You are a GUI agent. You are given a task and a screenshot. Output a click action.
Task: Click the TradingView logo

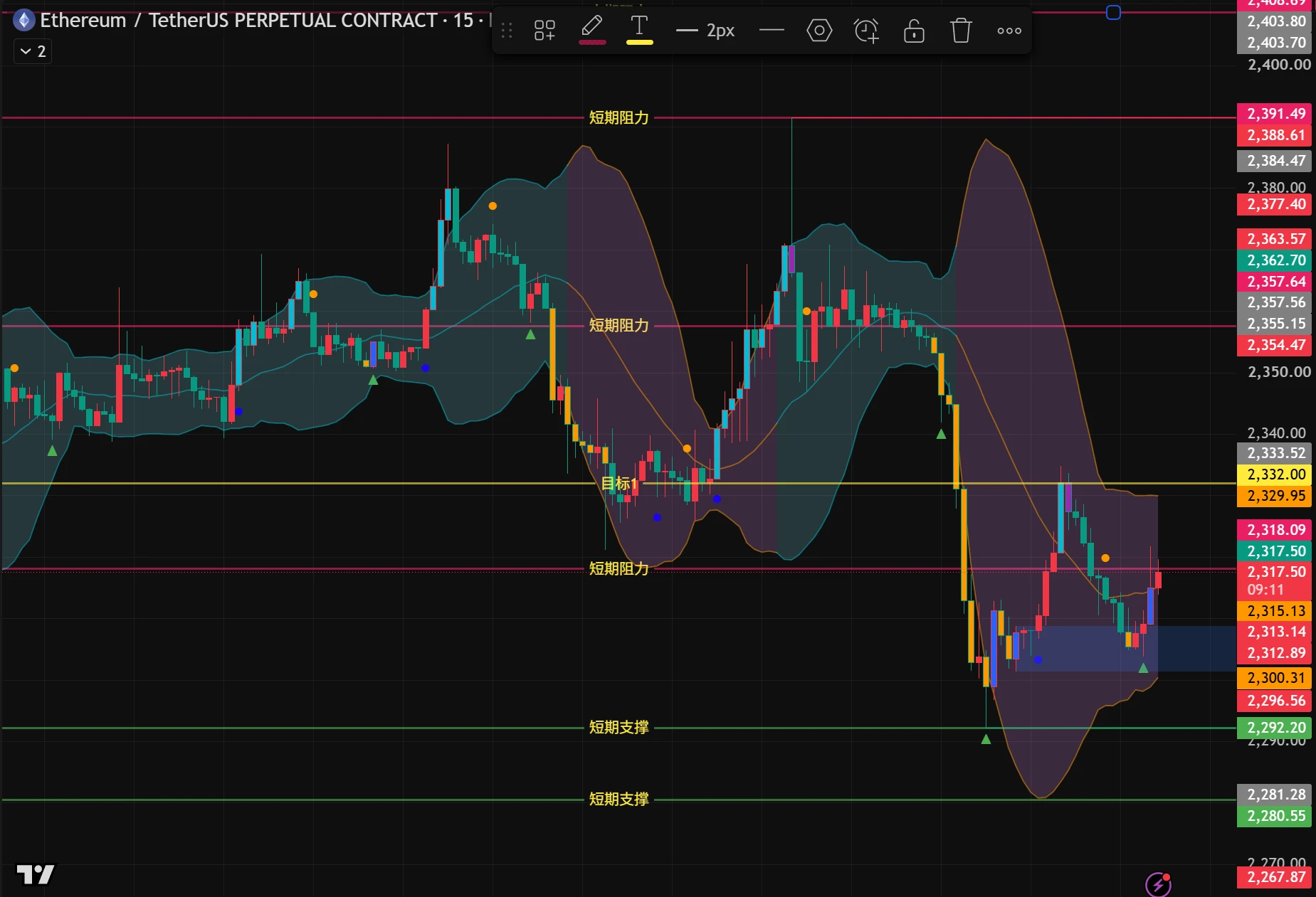(x=36, y=874)
